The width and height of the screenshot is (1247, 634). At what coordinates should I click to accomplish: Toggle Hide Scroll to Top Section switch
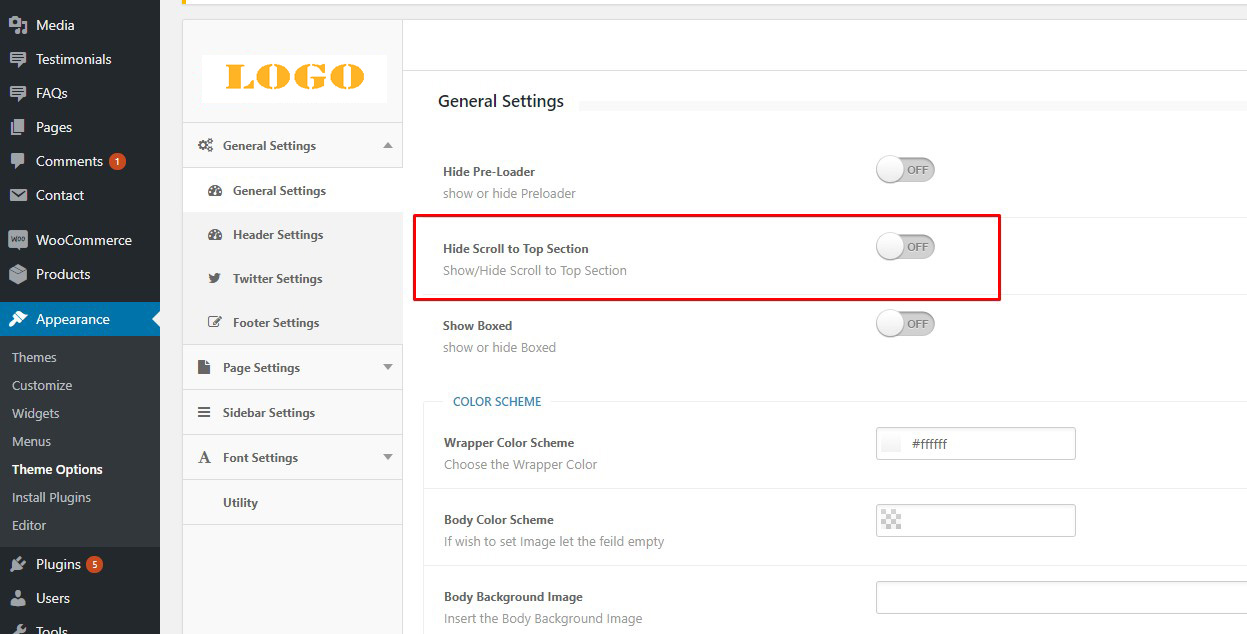905,247
